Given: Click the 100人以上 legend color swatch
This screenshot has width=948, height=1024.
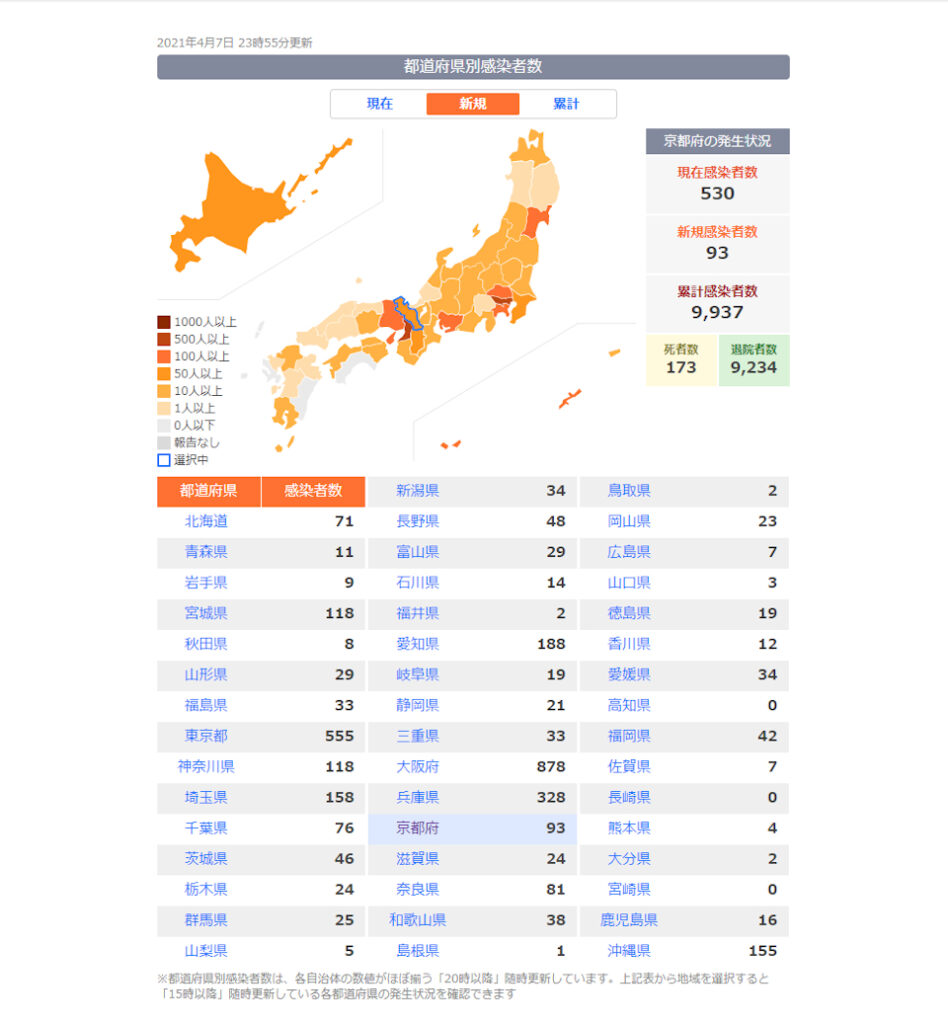Looking at the screenshot, I should click(x=164, y=357).
